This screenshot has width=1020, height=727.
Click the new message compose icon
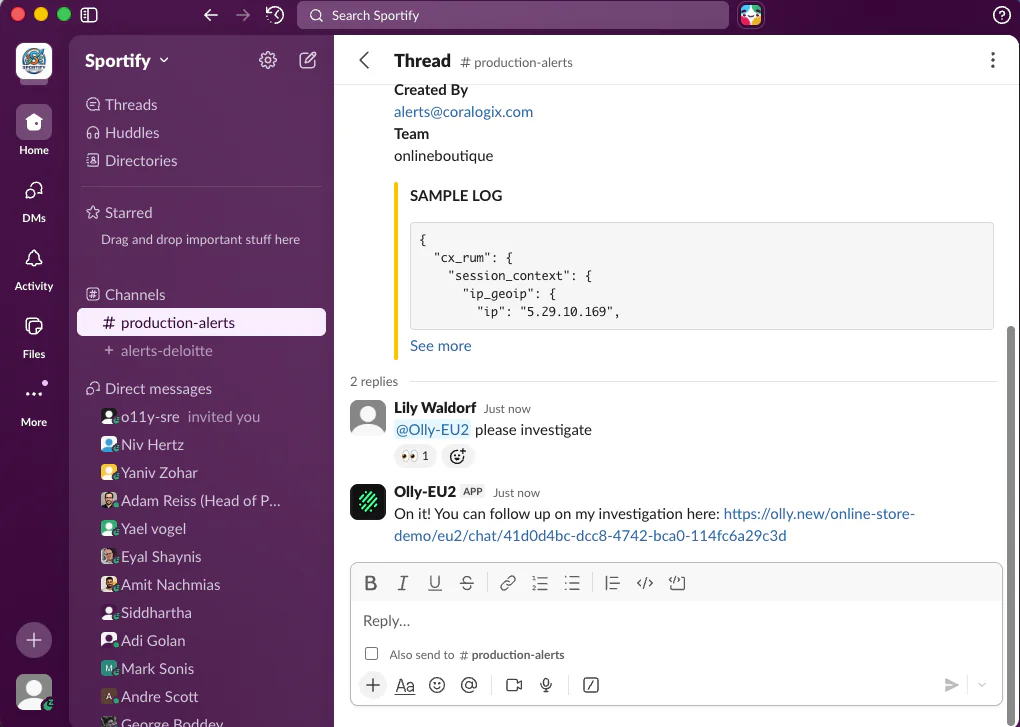[308, 60]
